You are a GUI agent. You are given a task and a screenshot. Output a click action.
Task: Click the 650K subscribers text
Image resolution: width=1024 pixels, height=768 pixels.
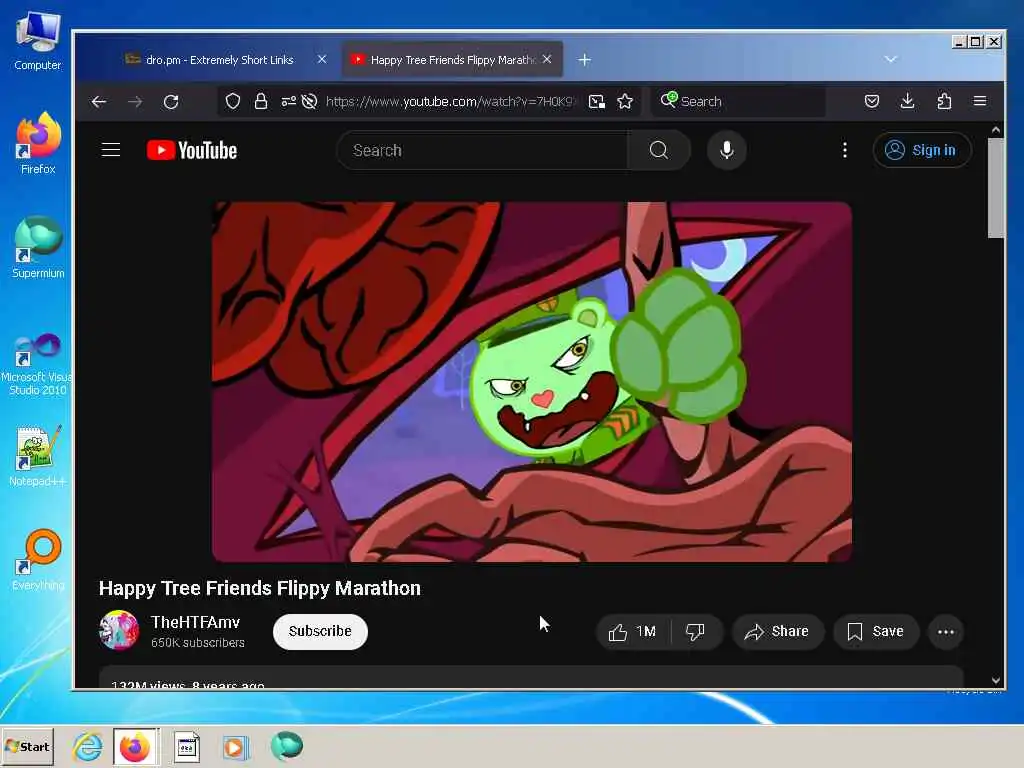point(198,643)
